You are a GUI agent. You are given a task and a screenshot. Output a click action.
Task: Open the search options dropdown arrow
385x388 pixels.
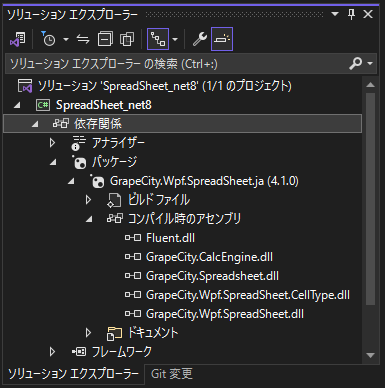[x=370, y=63]
